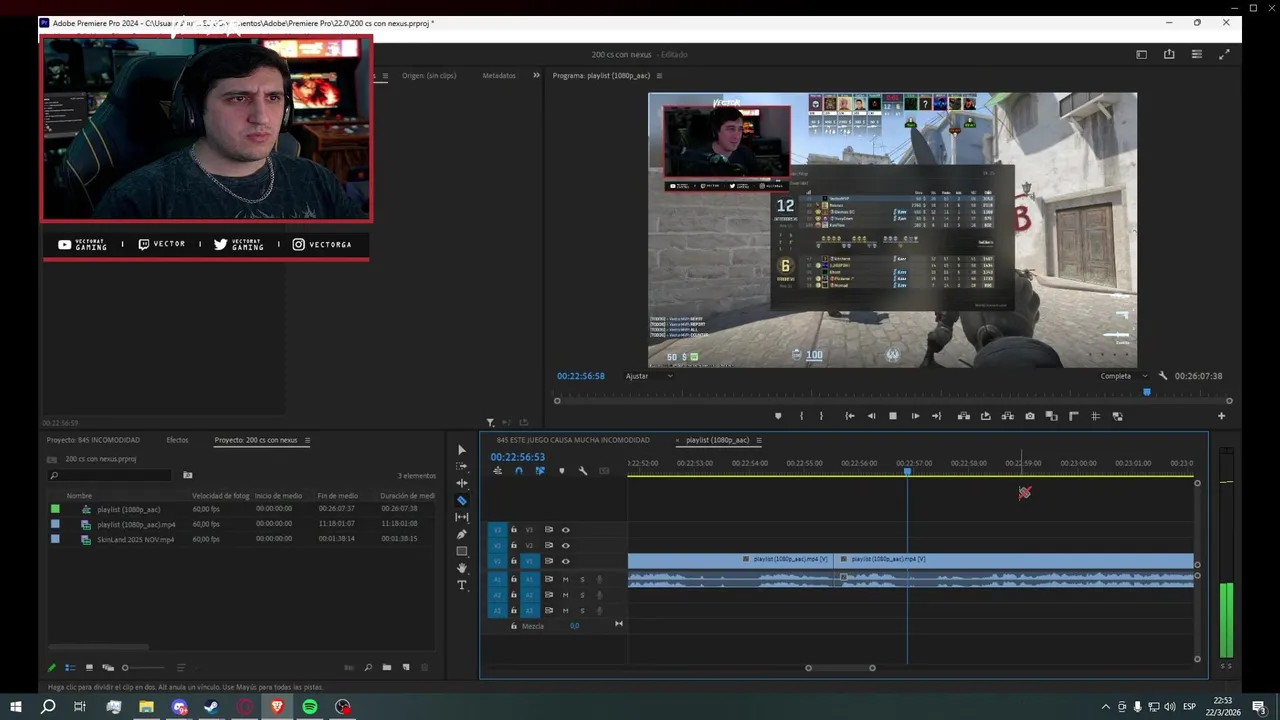
Task: Solo audio track A2
Action: pos(582,595)
